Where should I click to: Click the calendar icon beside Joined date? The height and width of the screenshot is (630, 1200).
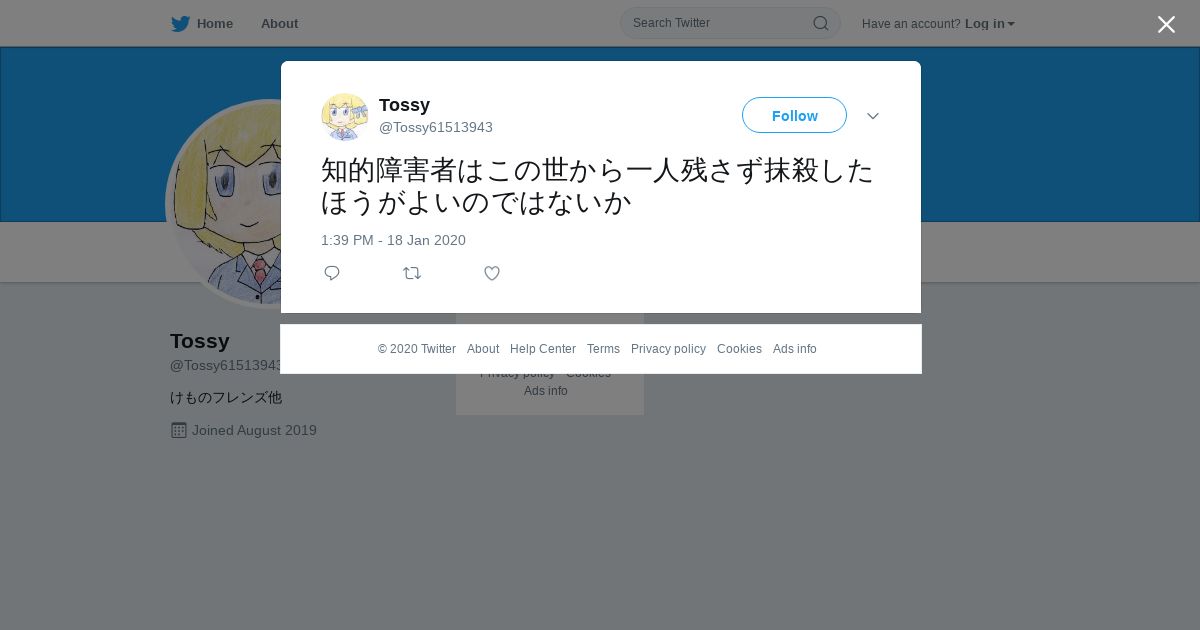(179, 430)
